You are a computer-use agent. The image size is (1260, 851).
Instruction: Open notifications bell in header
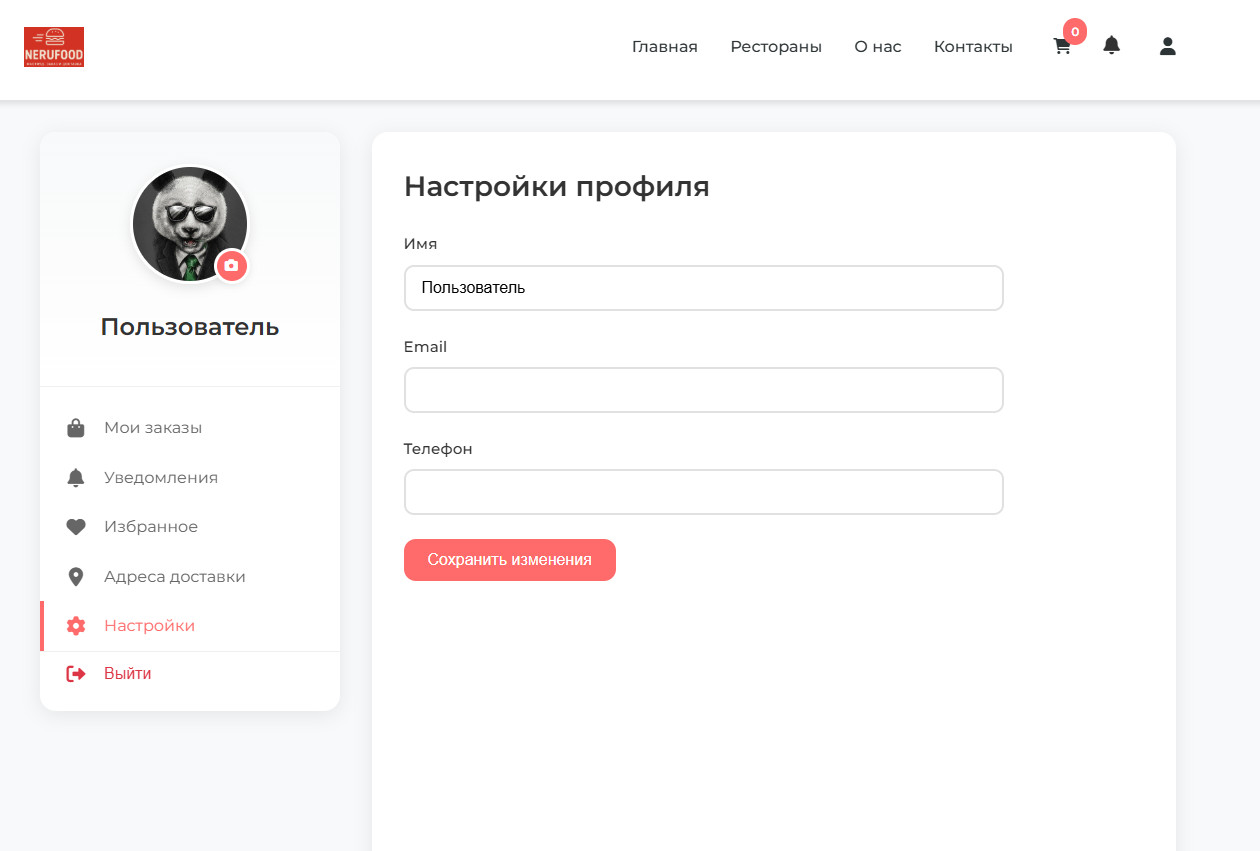click(x=1111, y=45)
